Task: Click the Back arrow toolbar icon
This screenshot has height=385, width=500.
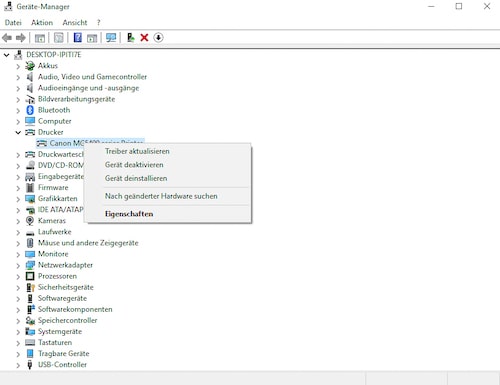Action: tap(7, 38)
